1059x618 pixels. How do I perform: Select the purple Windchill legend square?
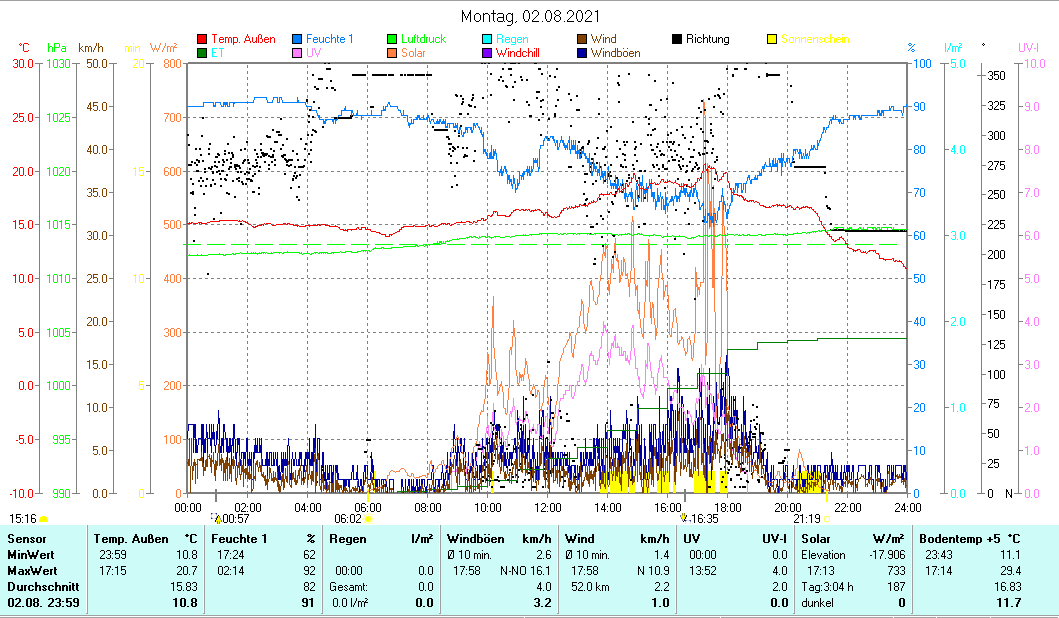[488, 53]
